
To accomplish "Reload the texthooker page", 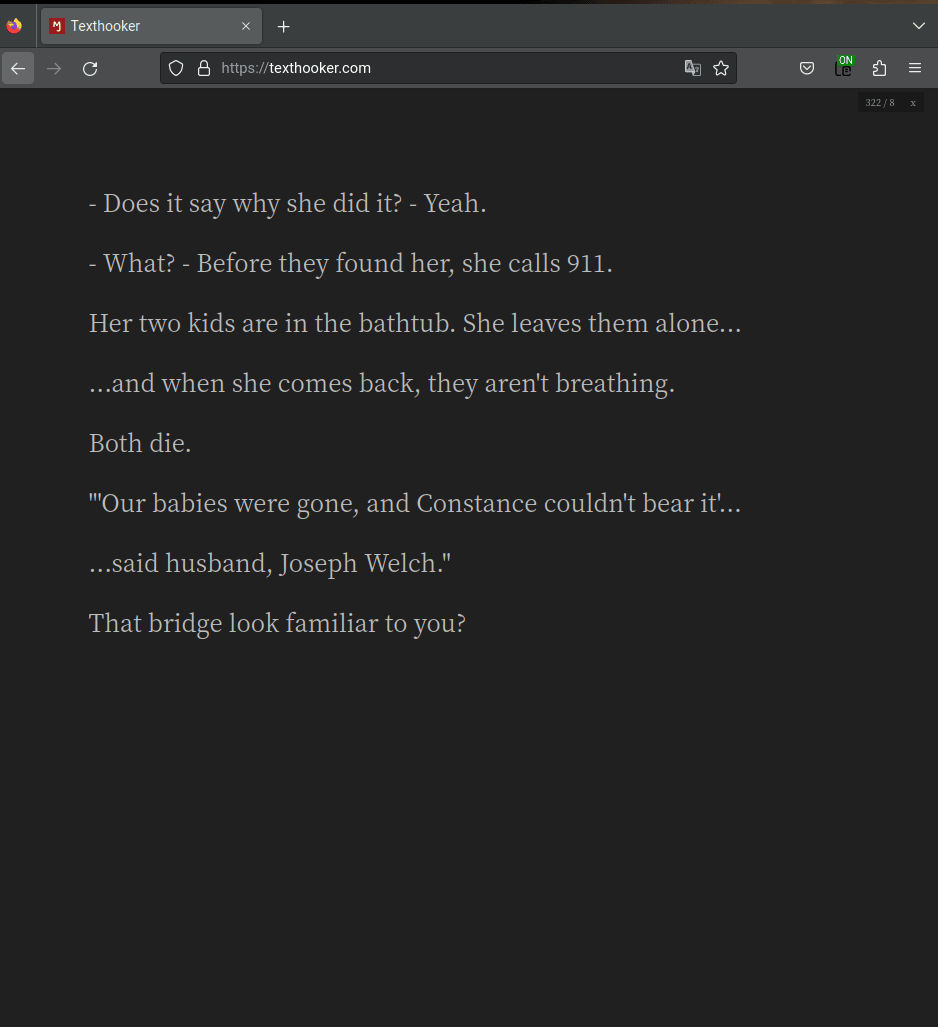I will pyautogui.click(x=90, y=68).
